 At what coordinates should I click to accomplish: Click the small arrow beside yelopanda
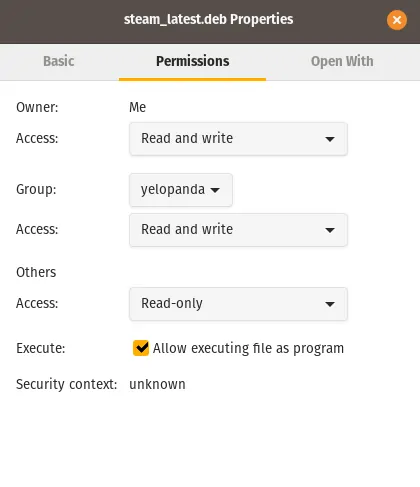click(x=215, y=190)
